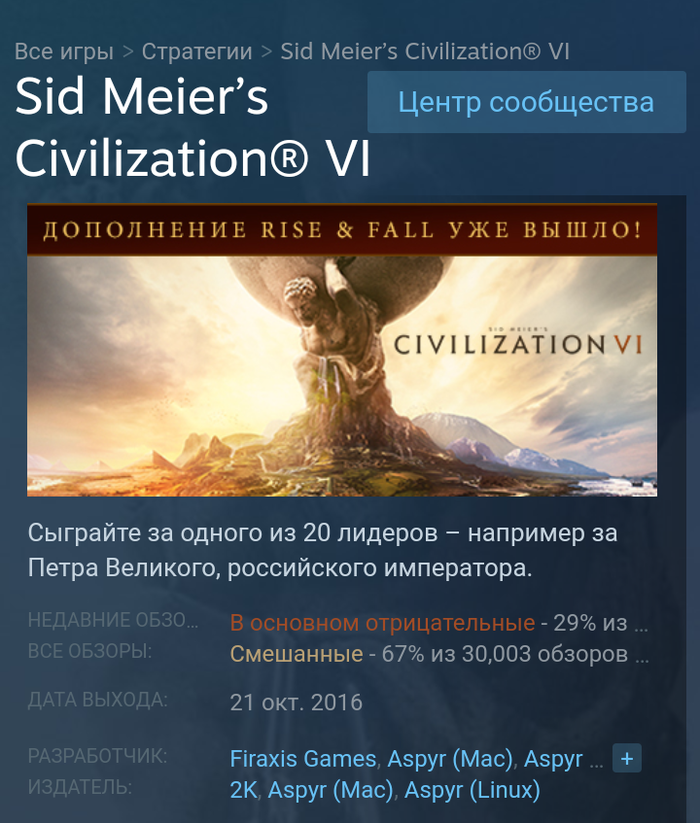Open Aspyr (Mac) in the developer row

click(450, 759)
